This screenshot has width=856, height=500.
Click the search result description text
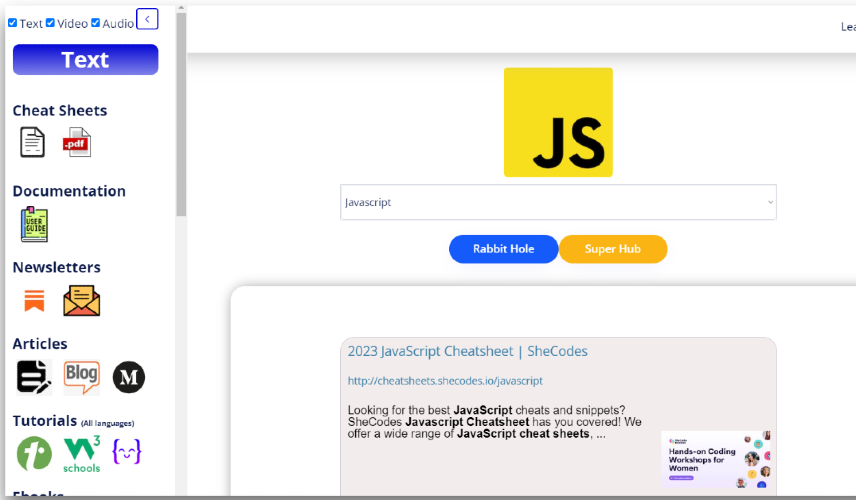[x=495, y=422]
